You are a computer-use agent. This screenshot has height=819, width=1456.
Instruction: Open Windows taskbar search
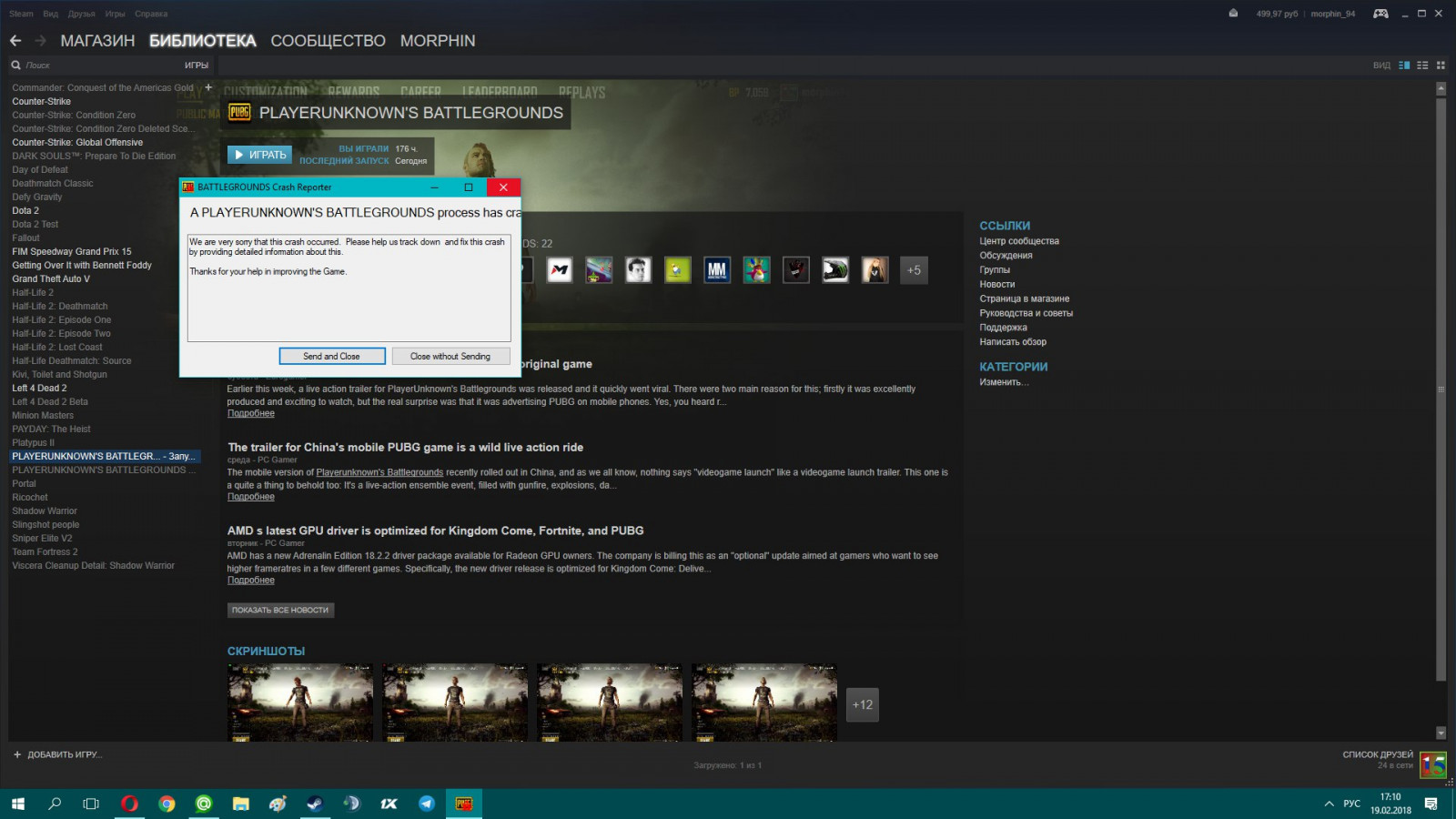[55, 804]
